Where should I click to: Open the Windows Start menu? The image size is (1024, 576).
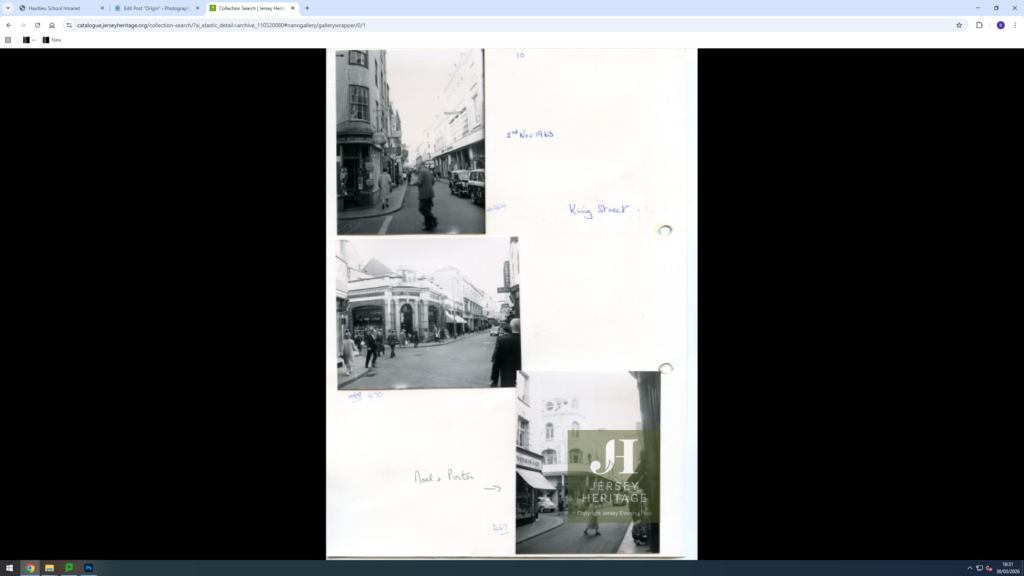click(x=9, y=568)
